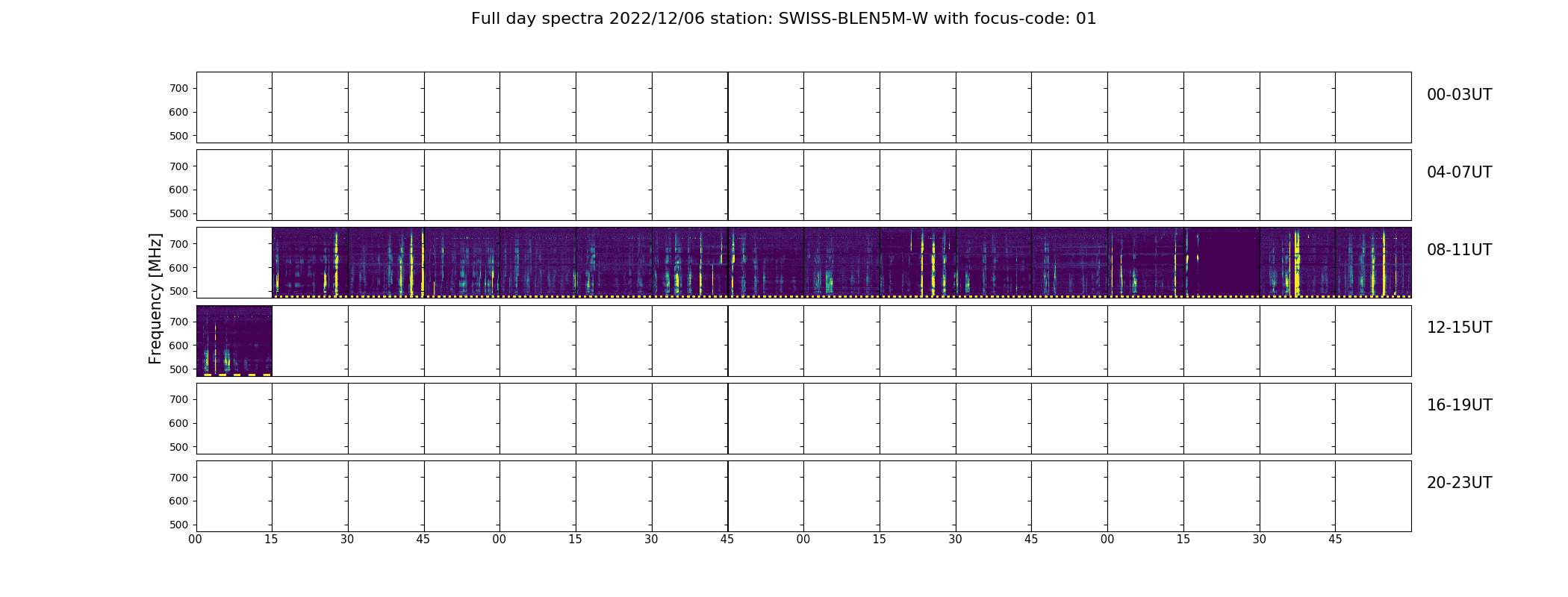Click the leftmost '00' time axis tick label
Screen dimensions: 1568x597
(x=196, y=540)
